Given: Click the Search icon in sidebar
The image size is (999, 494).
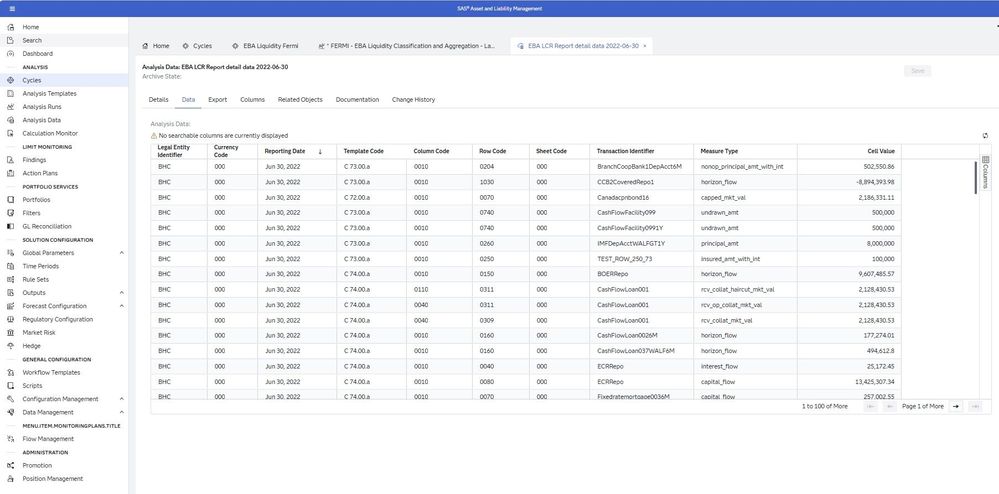Looking at the screenshot, I should click(10, 41).
